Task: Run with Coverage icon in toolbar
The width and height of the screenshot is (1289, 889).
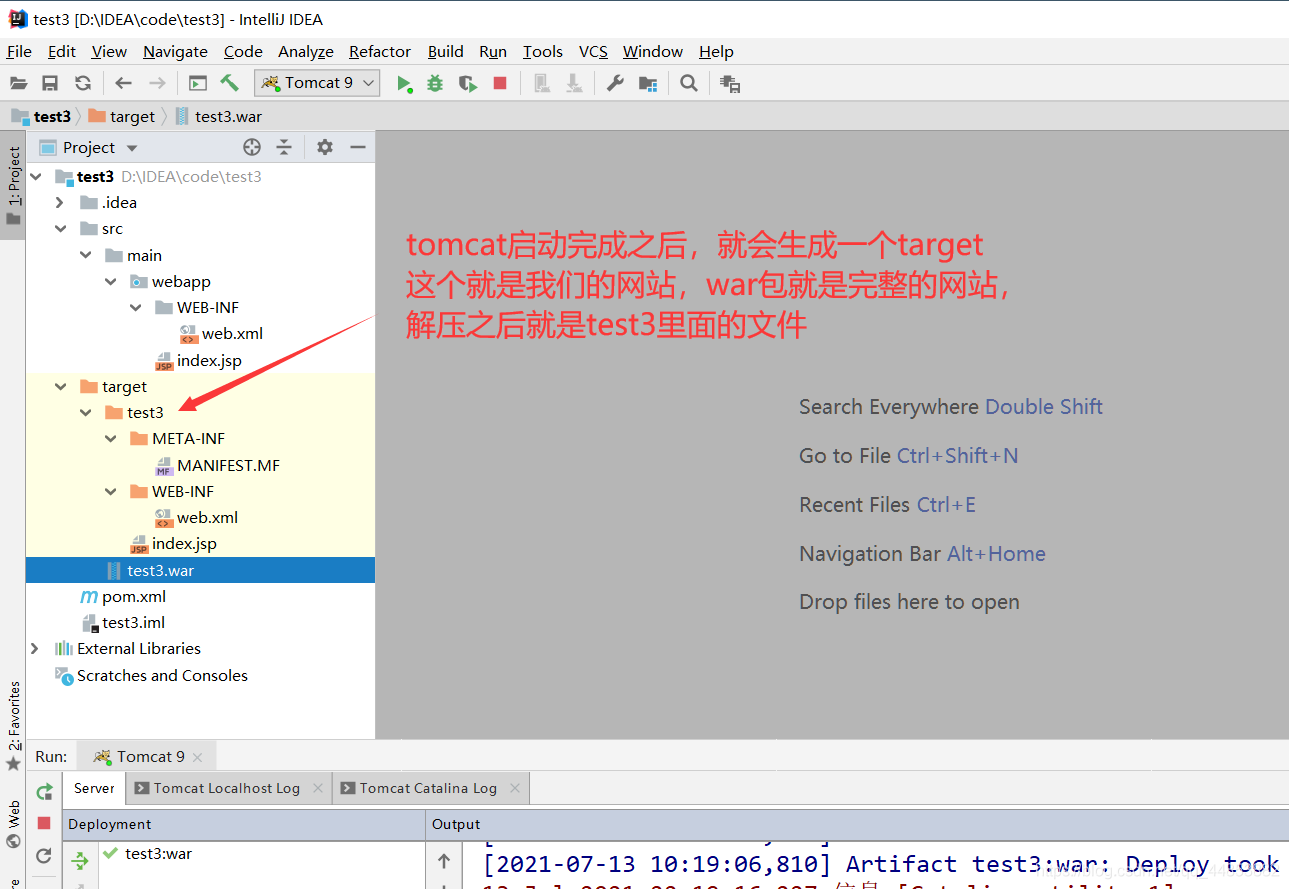Action: click(468, 83)
